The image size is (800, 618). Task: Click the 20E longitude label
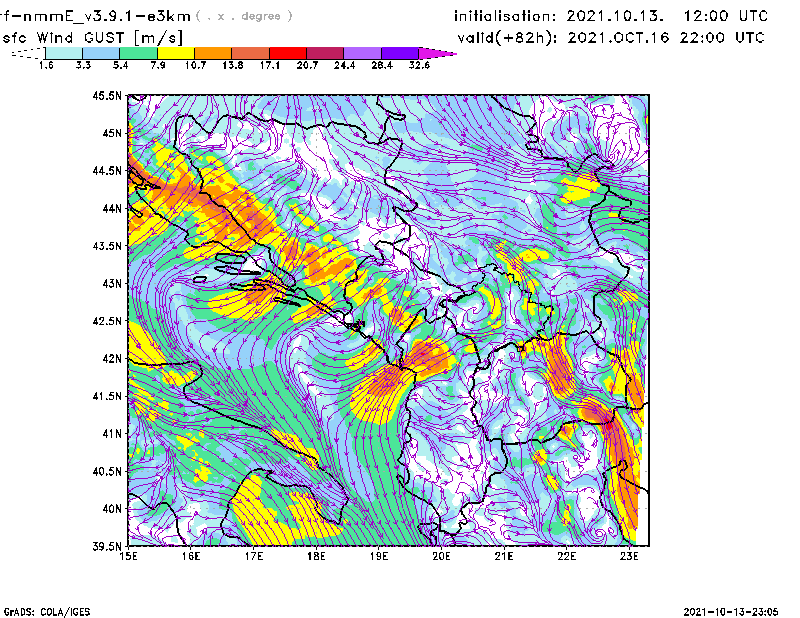pyautogui.click(x=441, y=556)
